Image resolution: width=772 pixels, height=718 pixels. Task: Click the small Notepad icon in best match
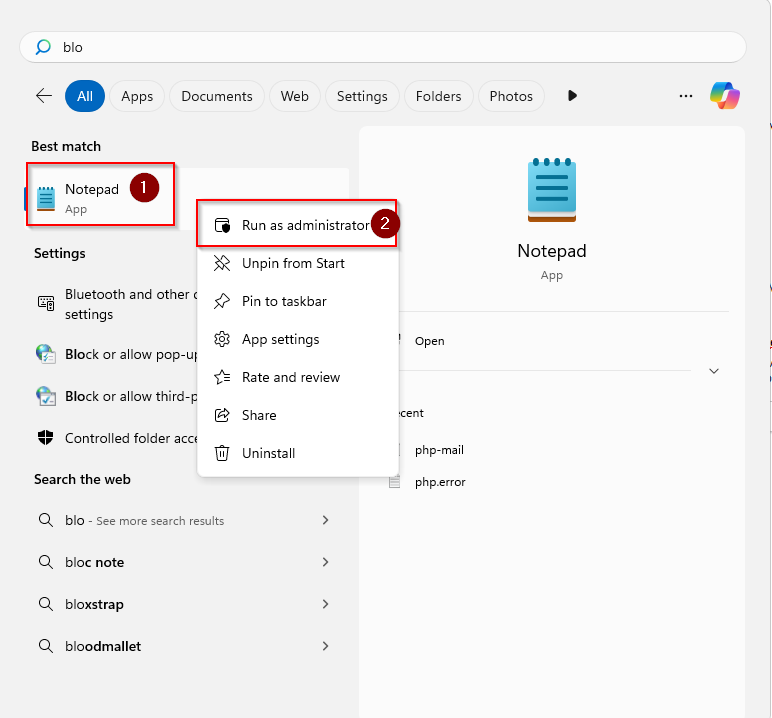tap(46, 199)
